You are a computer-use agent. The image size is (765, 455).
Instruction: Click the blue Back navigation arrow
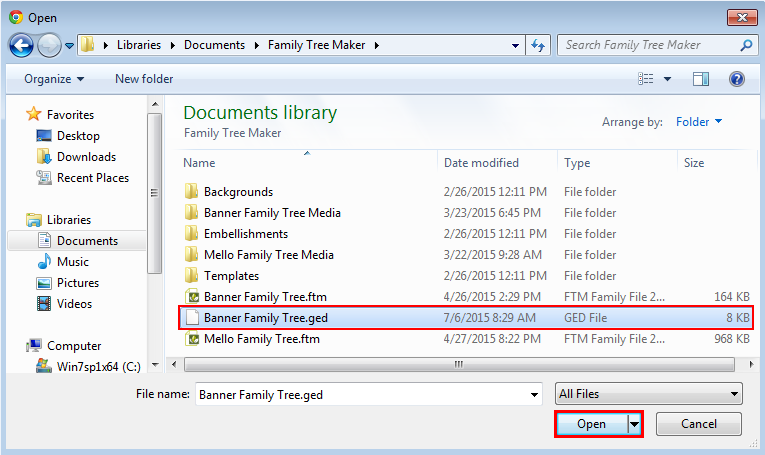21,46
